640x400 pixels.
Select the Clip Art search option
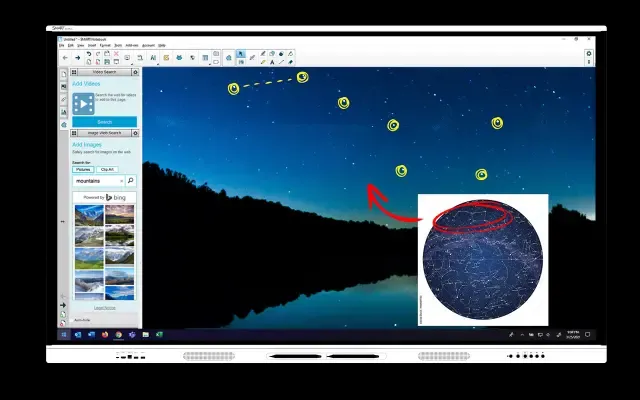(x=106, y=169)
